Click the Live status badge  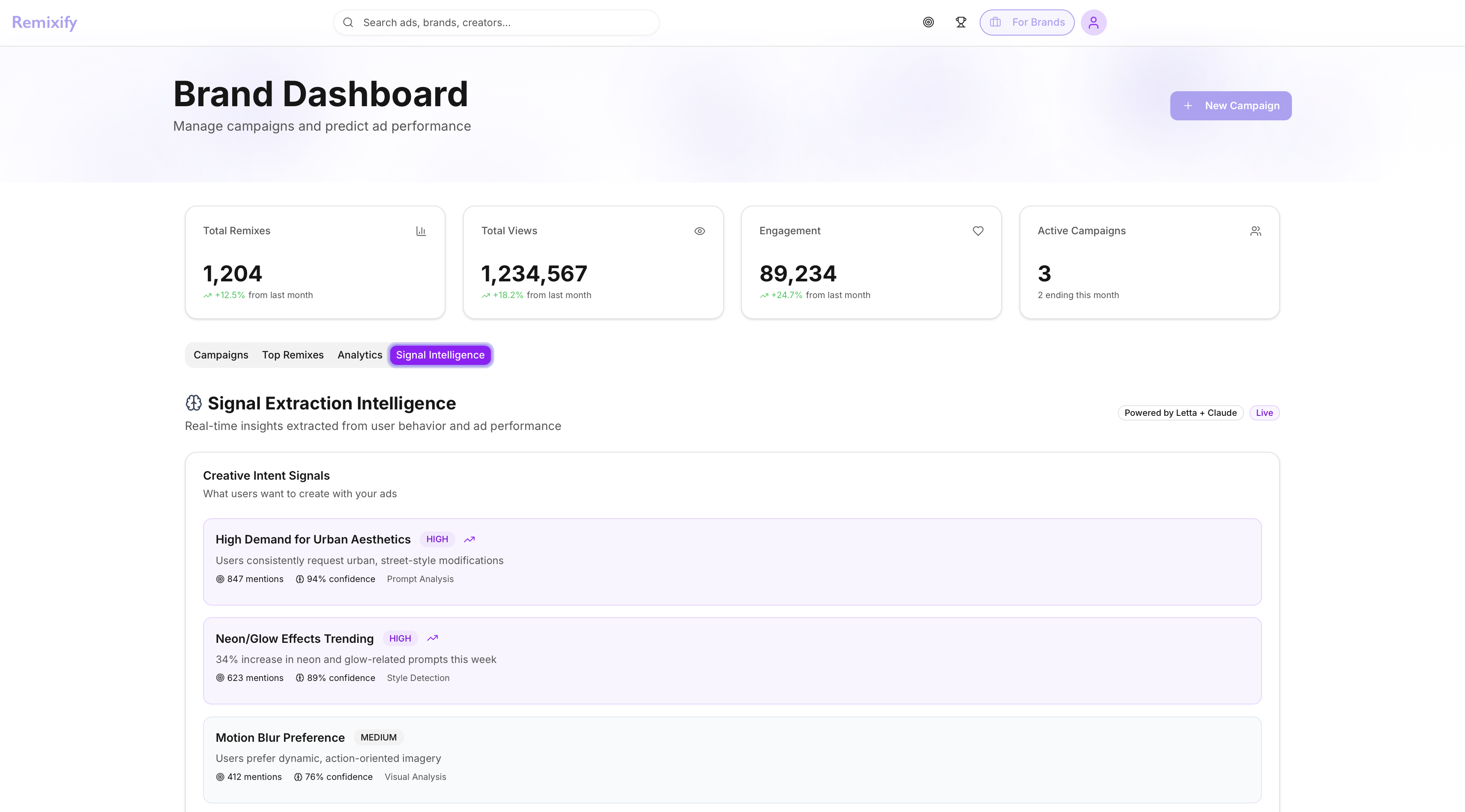click(1264, 413)
